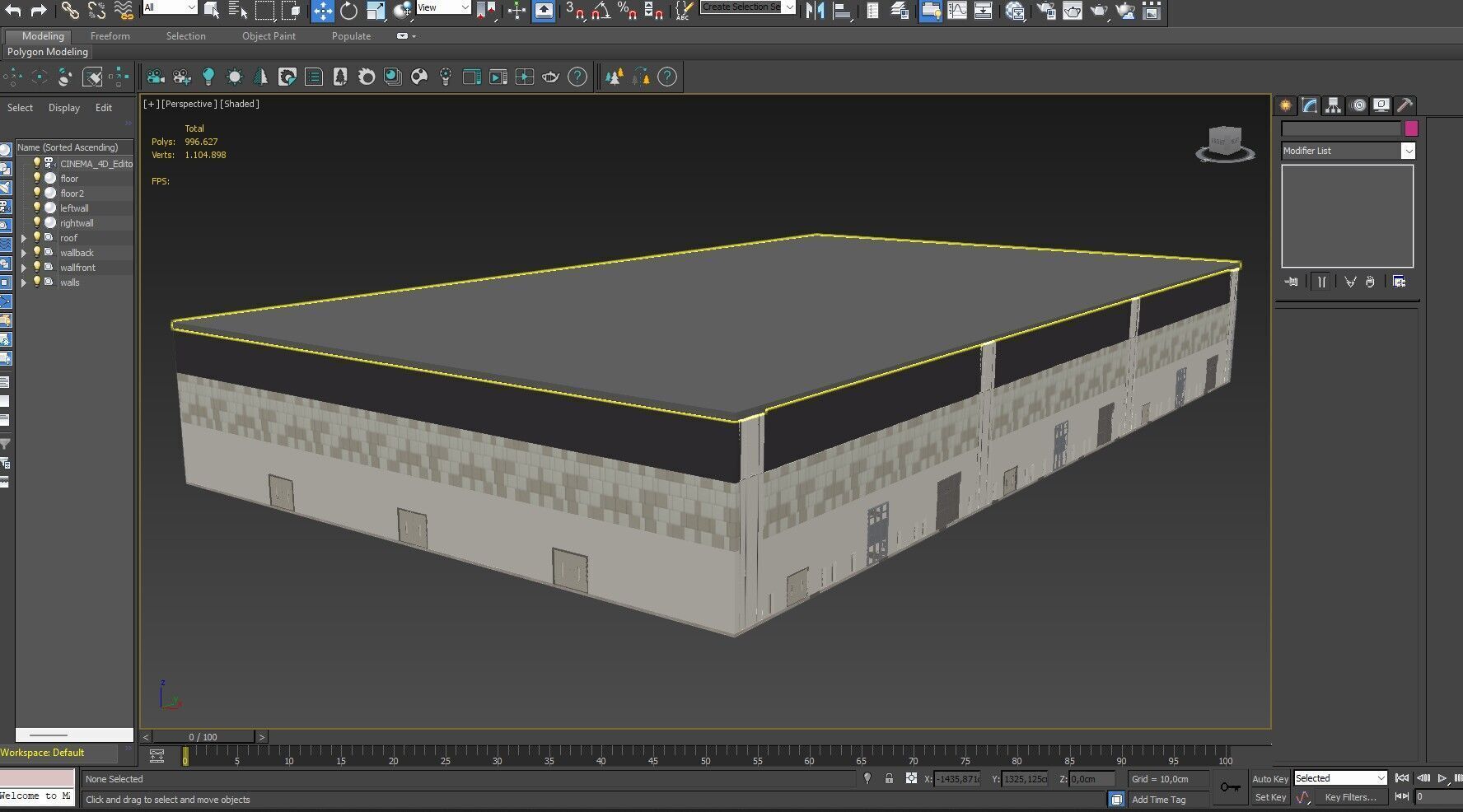Open Scene Explorer Edit menu
Image resolution: width=1463 pixels, height=812 pixels.
(104, 108)
